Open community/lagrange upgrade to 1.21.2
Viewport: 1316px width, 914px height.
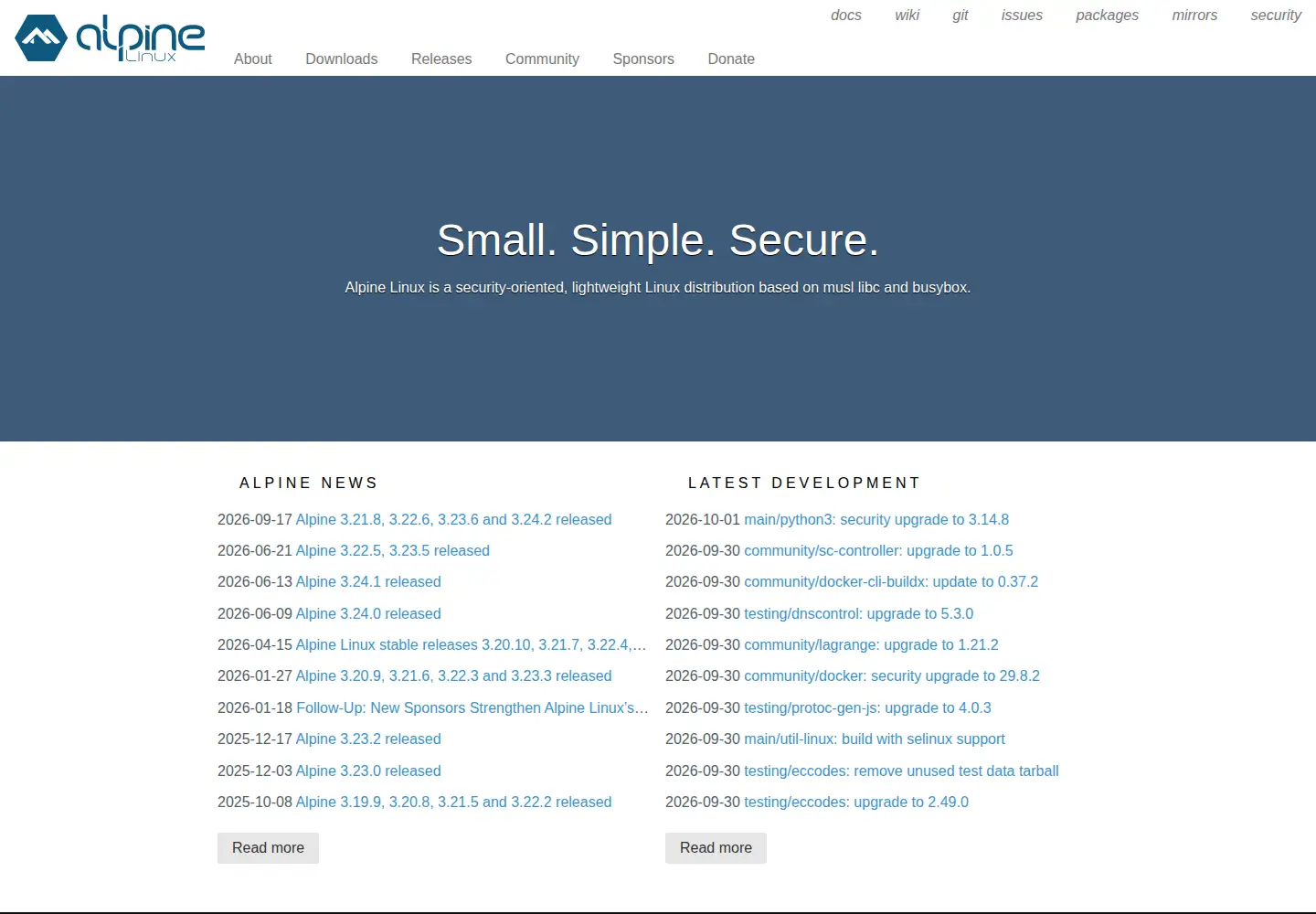tap(871, 644)
